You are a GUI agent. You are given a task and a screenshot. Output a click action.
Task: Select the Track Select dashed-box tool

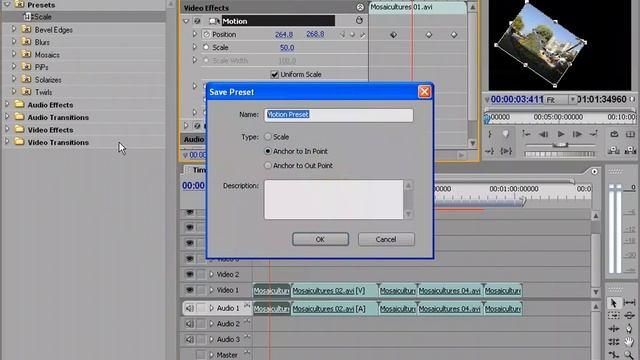(613, 316)
